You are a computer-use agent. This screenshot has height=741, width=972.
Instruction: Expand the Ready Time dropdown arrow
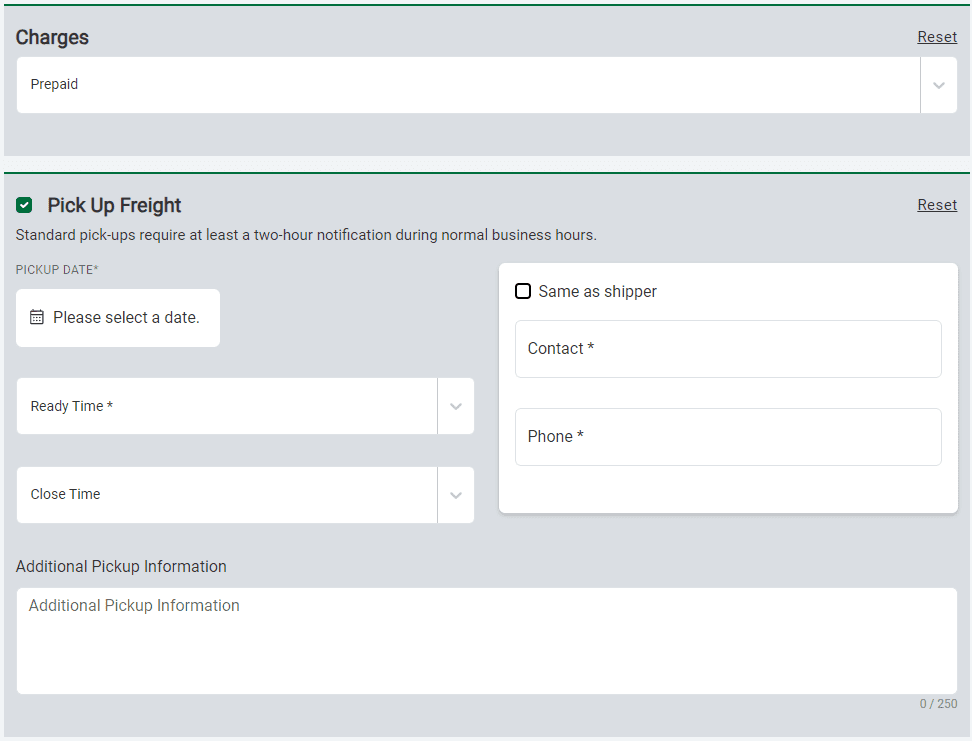(456, 405)
